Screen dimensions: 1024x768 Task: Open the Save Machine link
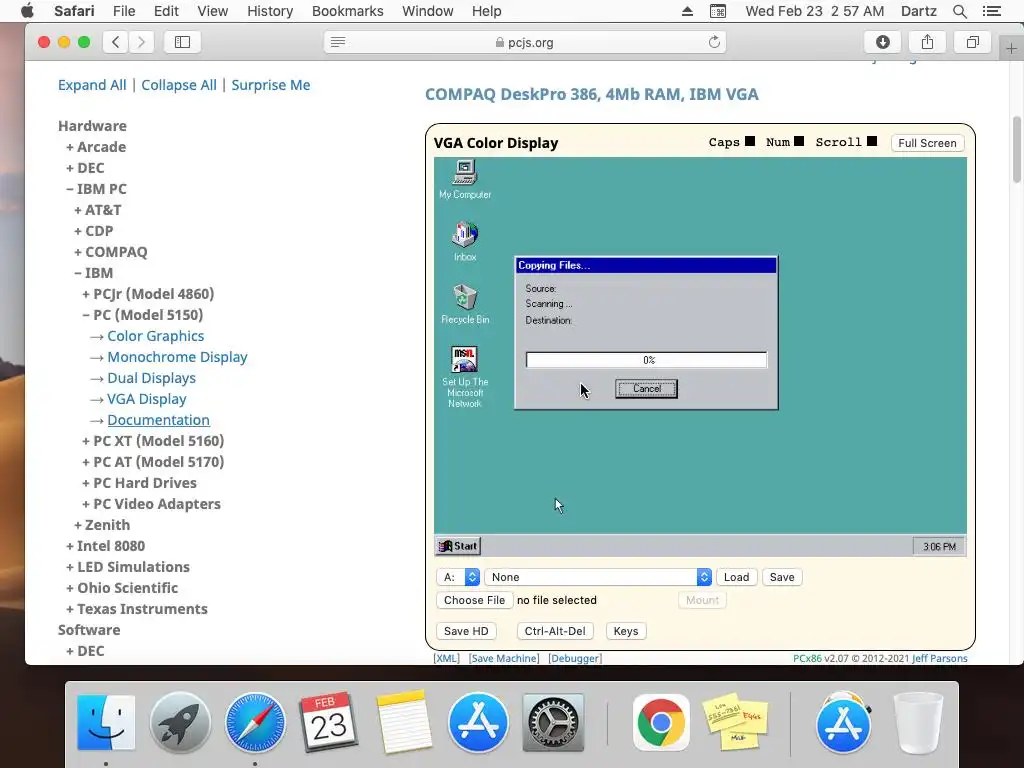point(504,658)
